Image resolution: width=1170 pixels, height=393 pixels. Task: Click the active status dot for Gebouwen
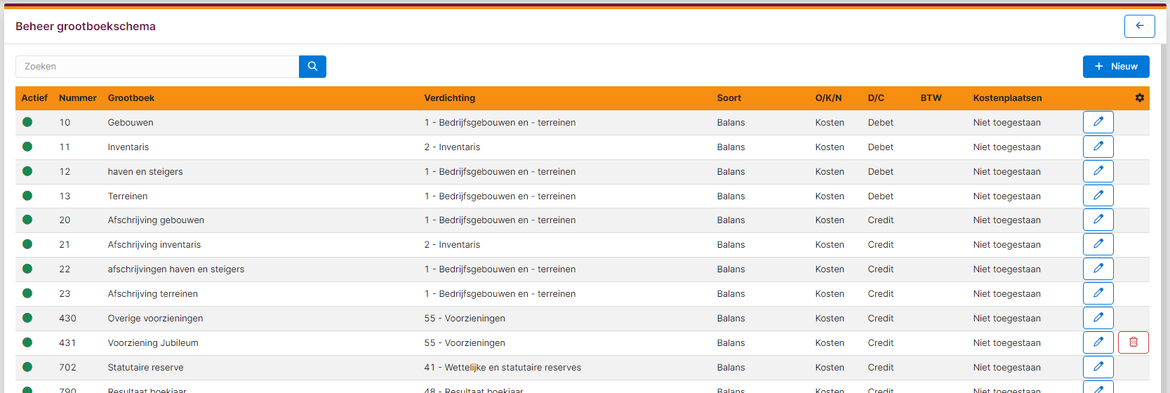coord(28,122)
